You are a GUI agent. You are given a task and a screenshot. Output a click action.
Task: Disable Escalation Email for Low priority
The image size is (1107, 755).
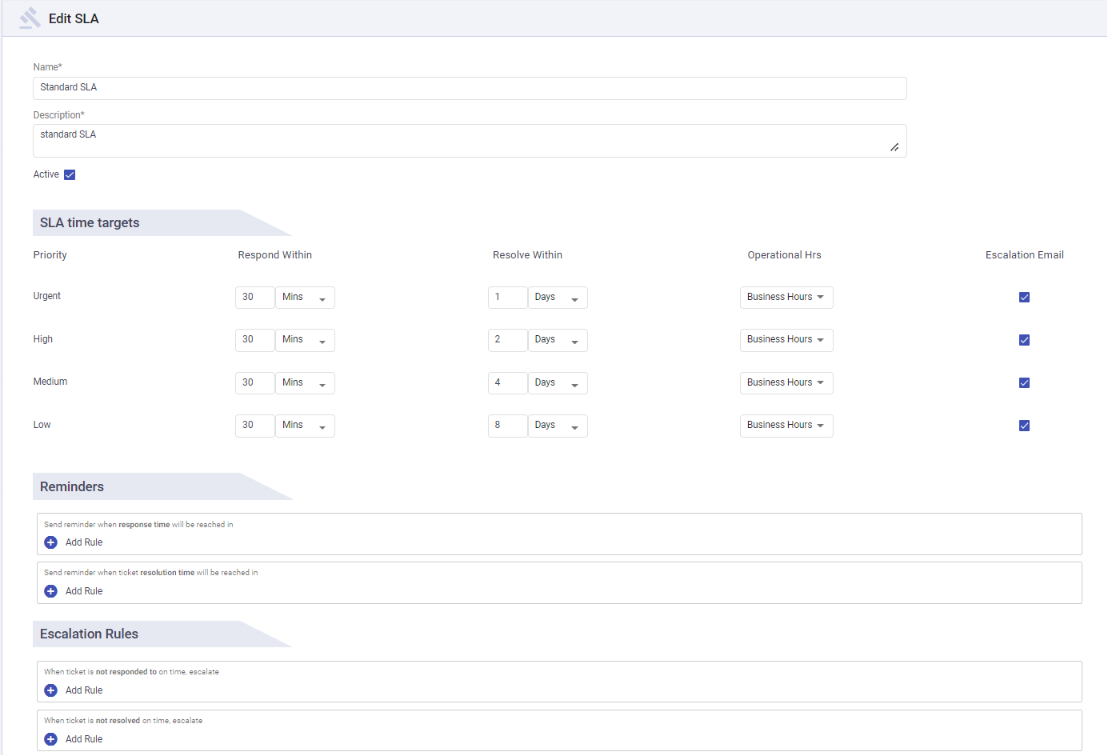(x=1024, y=425)
